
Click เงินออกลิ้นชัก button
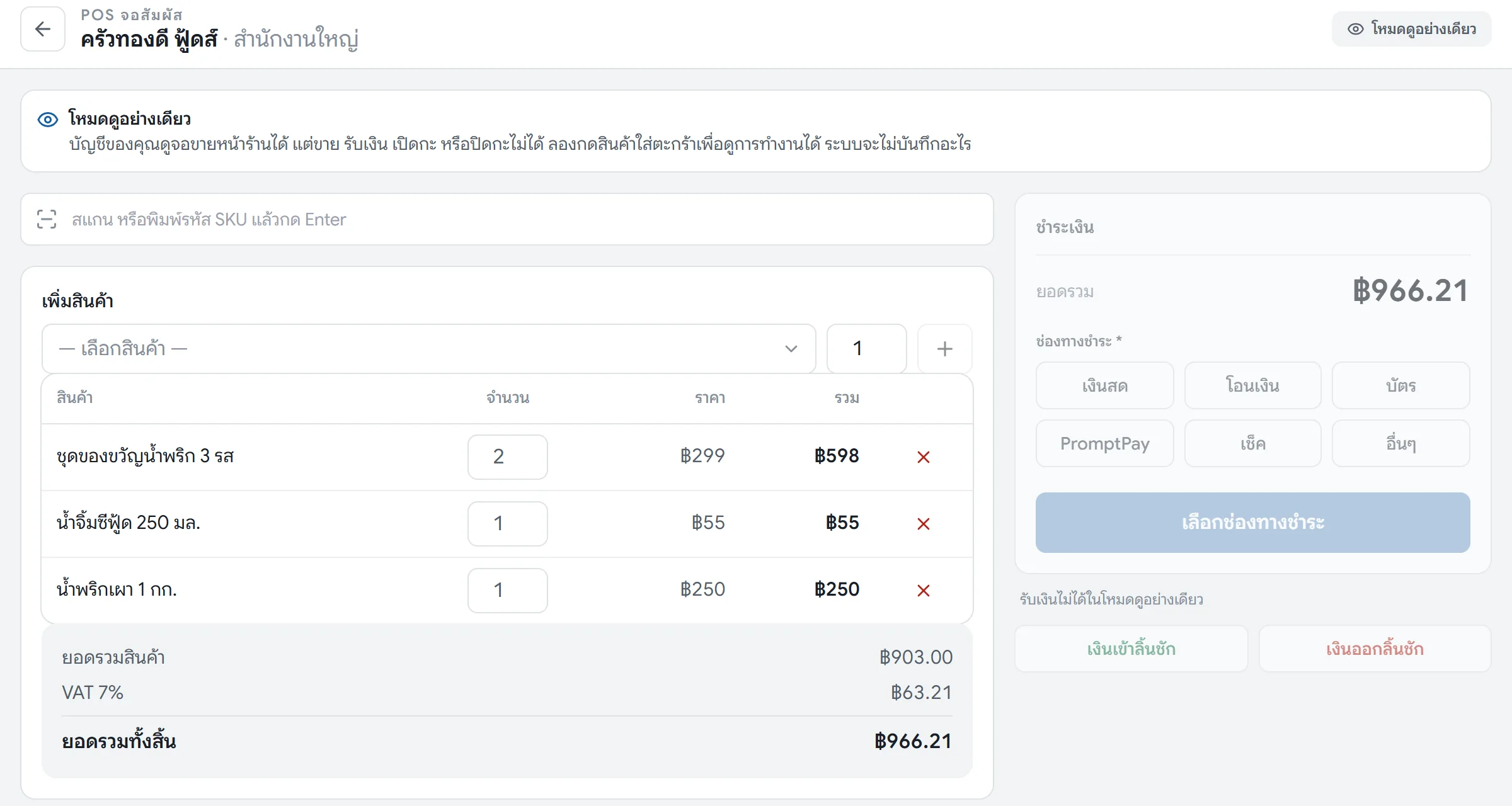coord(1375,649)
